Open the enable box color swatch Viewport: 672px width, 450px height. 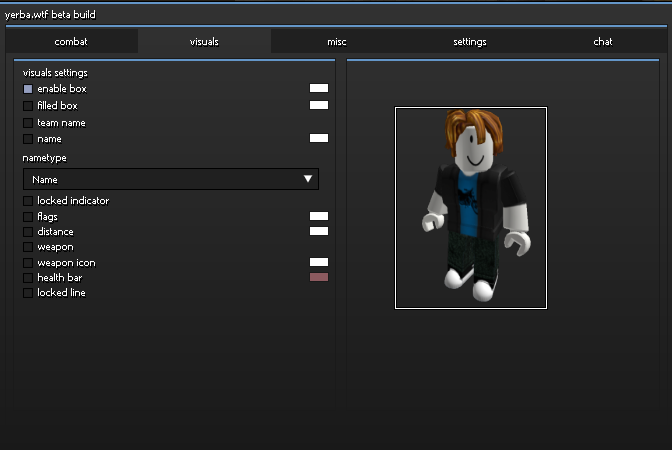click(x=319, y=88)
